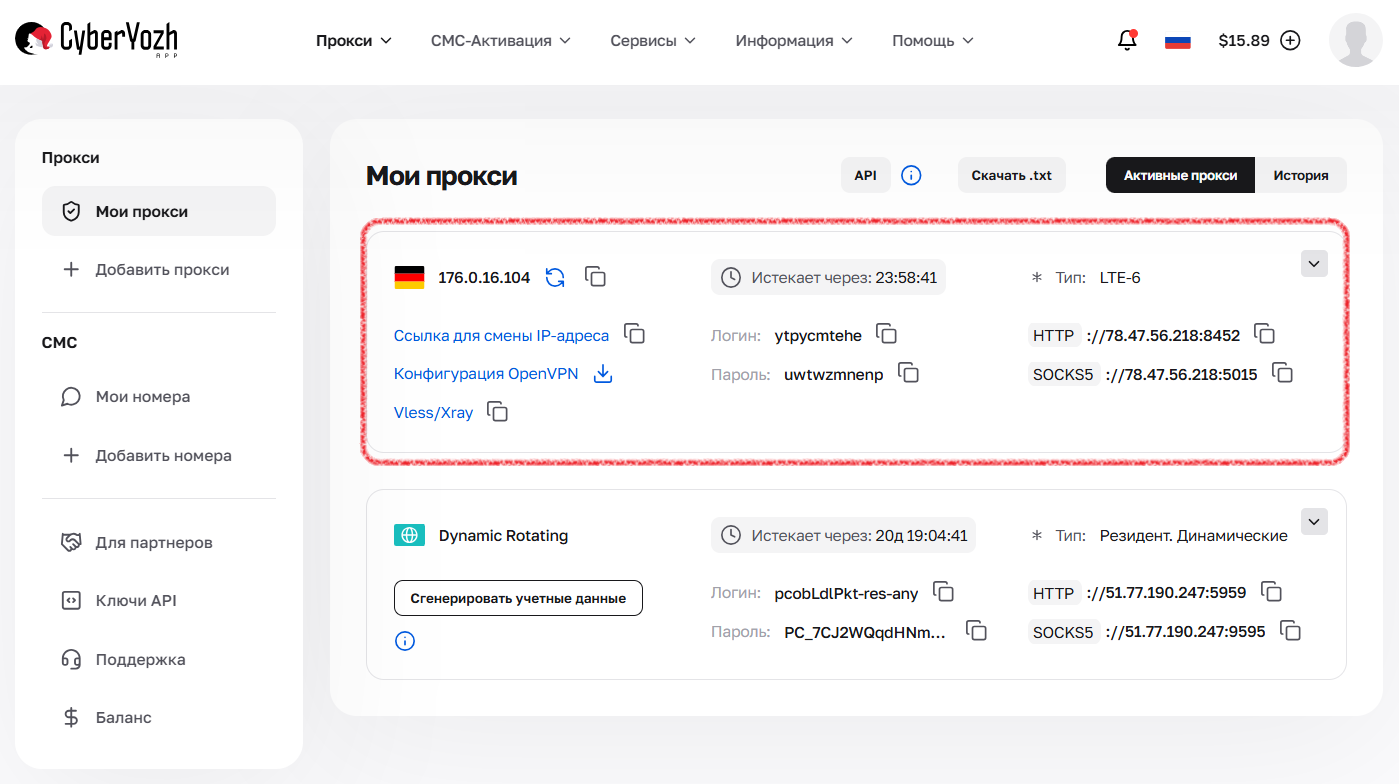The image size is (1399, 784).
Task: Copy the login ytpycmtehe
Action: pyautogui.click(x=887, y=335)
